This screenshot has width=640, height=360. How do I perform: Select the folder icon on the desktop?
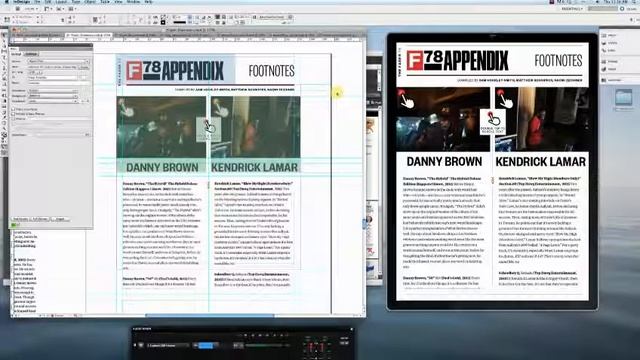point(624,98)
